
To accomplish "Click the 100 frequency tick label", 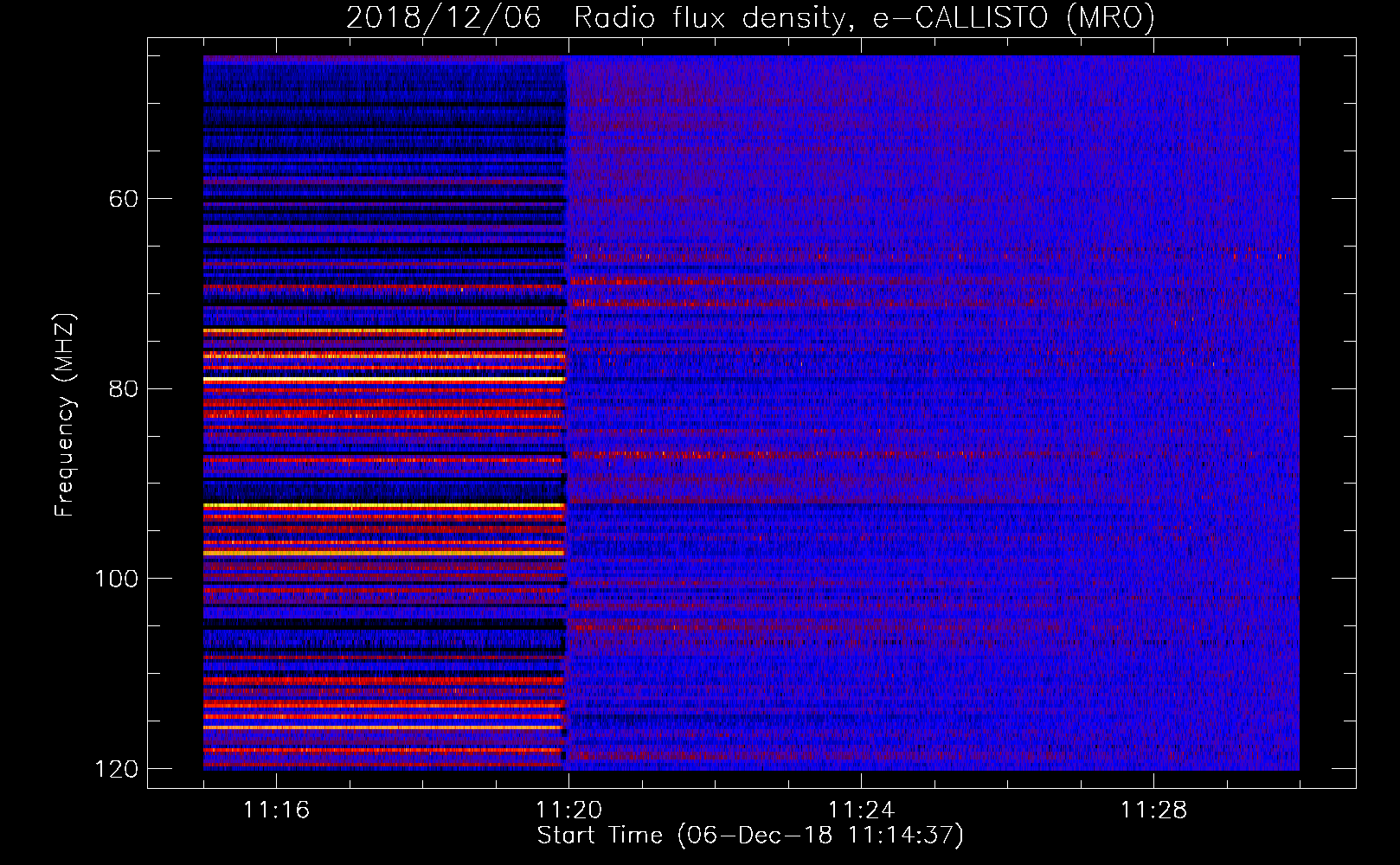I will pyautogui.click(x=117, y=579).
